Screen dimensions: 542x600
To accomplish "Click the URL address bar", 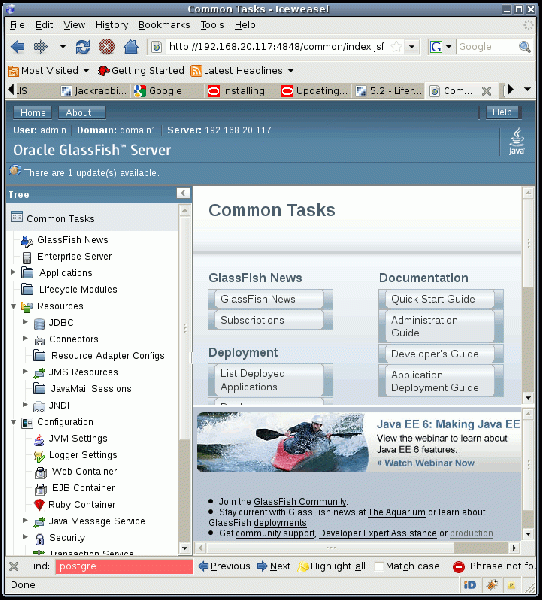I will click(x=275, y=47).
